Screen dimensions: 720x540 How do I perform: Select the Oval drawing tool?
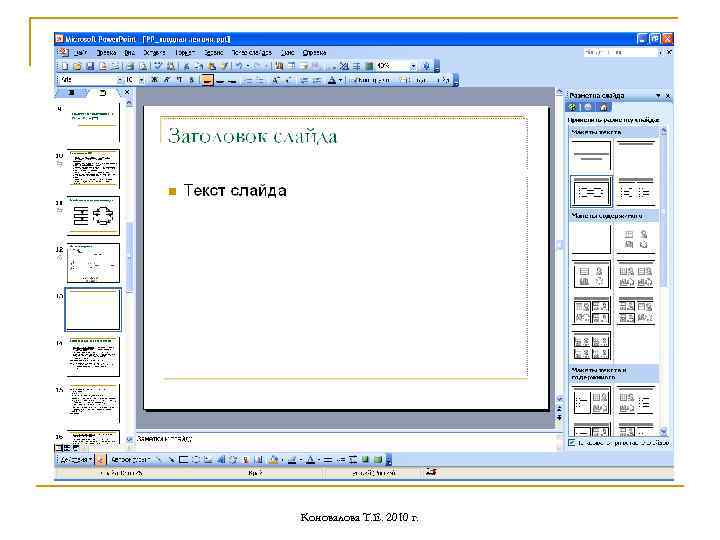point(196,459)
